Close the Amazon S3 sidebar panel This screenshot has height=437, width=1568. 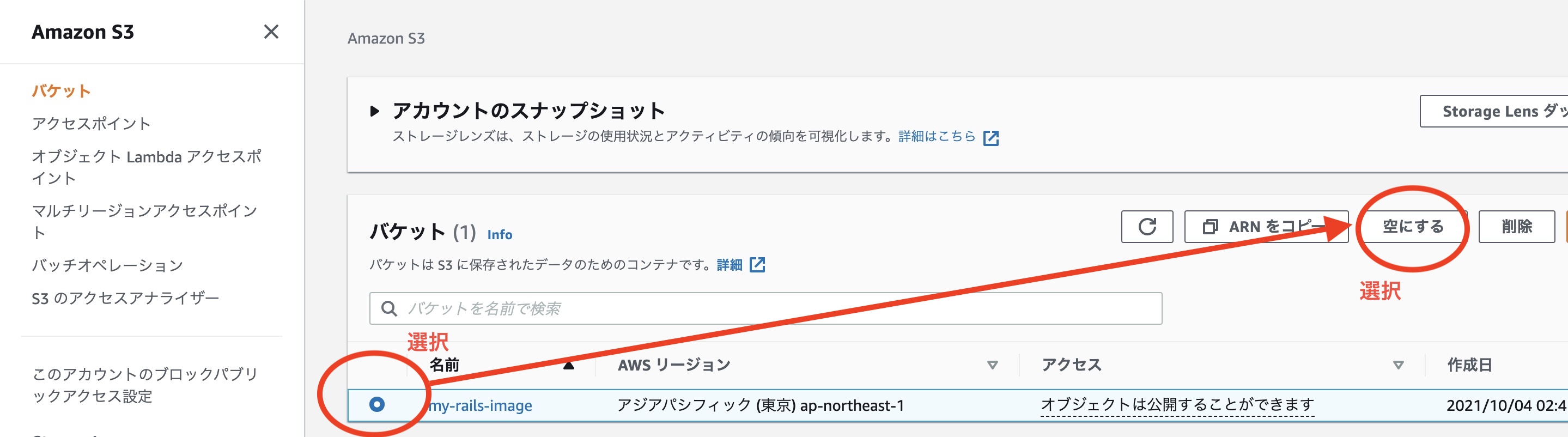point(271,32)
